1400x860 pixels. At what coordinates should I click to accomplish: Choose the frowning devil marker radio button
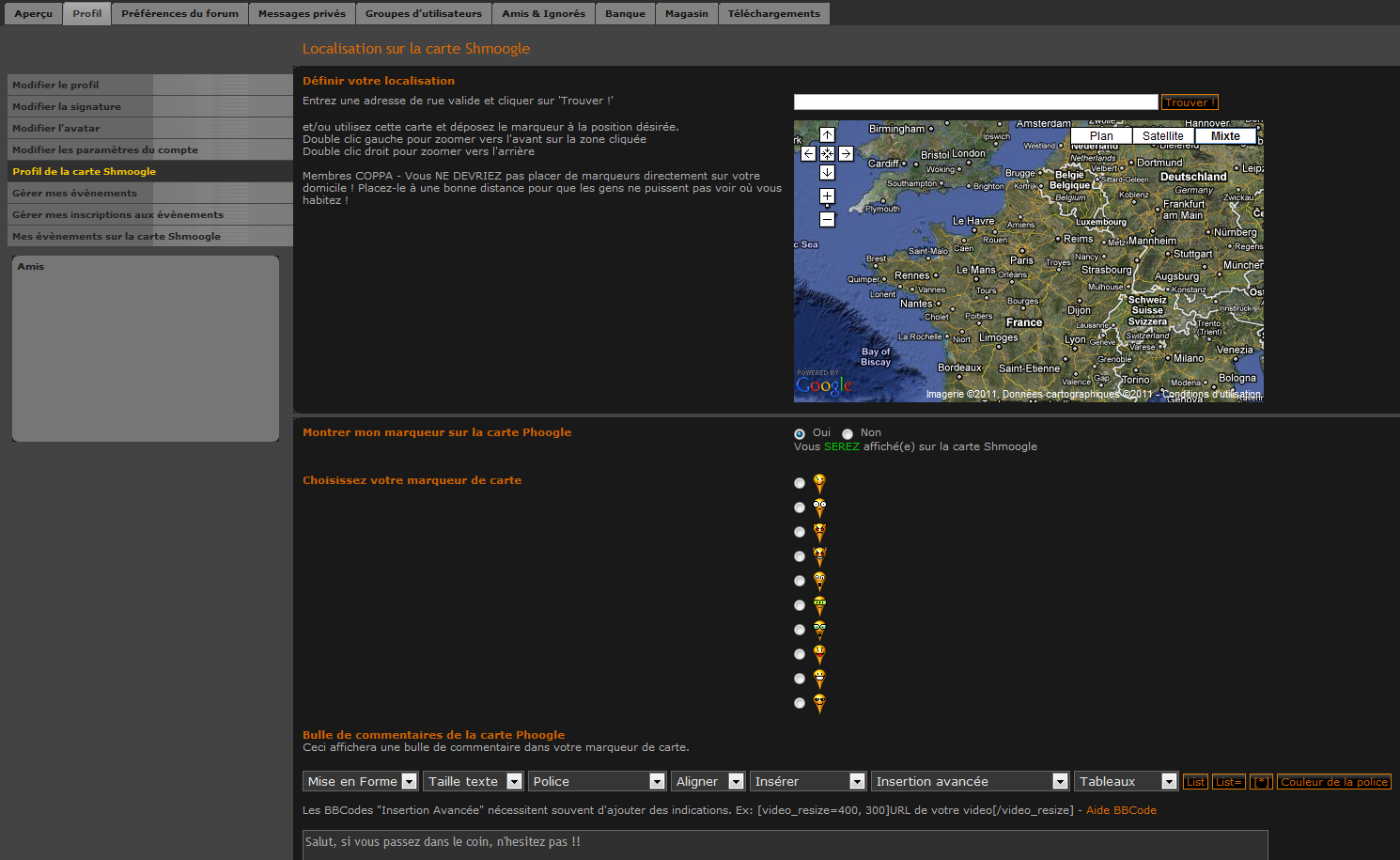800,532
